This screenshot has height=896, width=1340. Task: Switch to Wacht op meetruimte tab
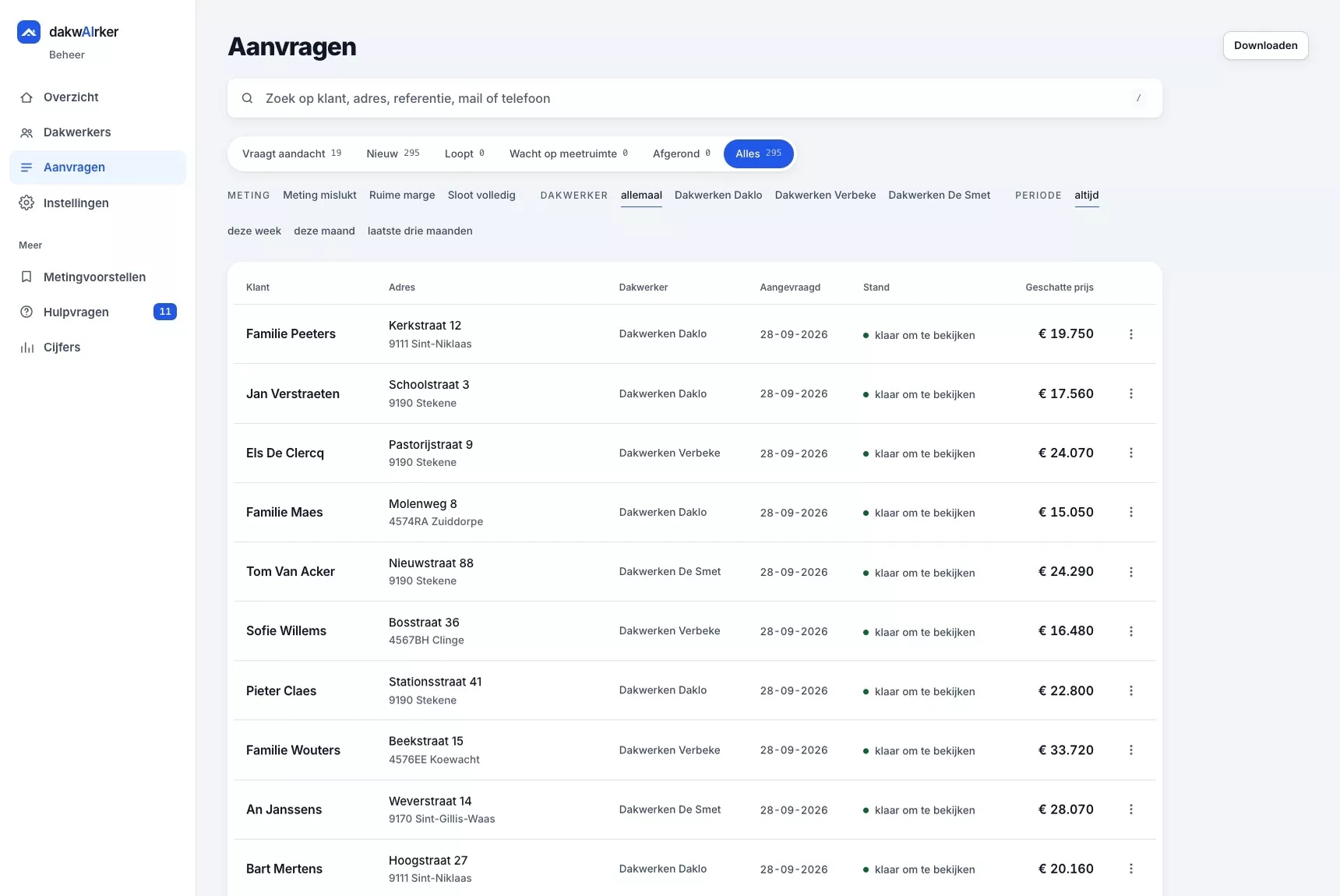click(x=569, y=153)
